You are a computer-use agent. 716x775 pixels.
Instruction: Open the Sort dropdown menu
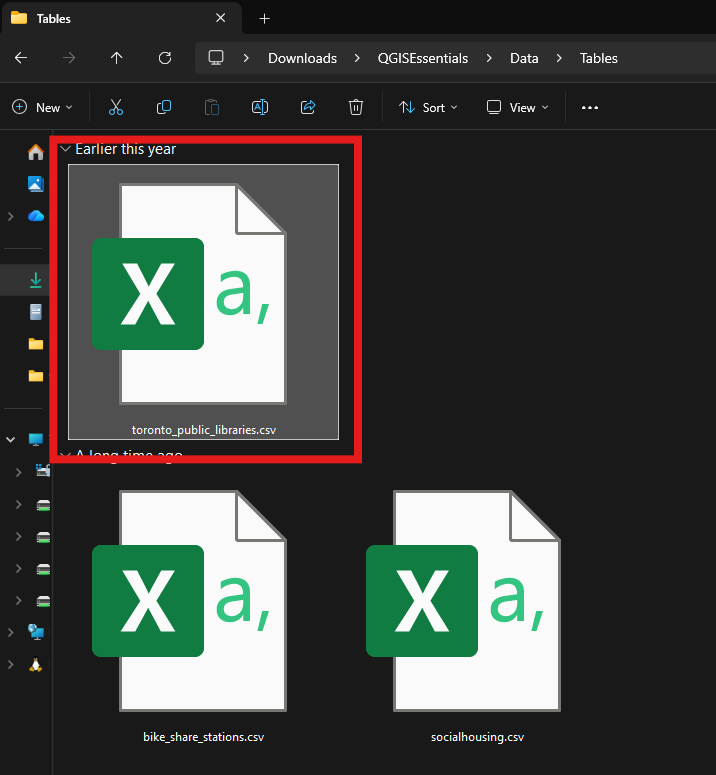(428, 107)
